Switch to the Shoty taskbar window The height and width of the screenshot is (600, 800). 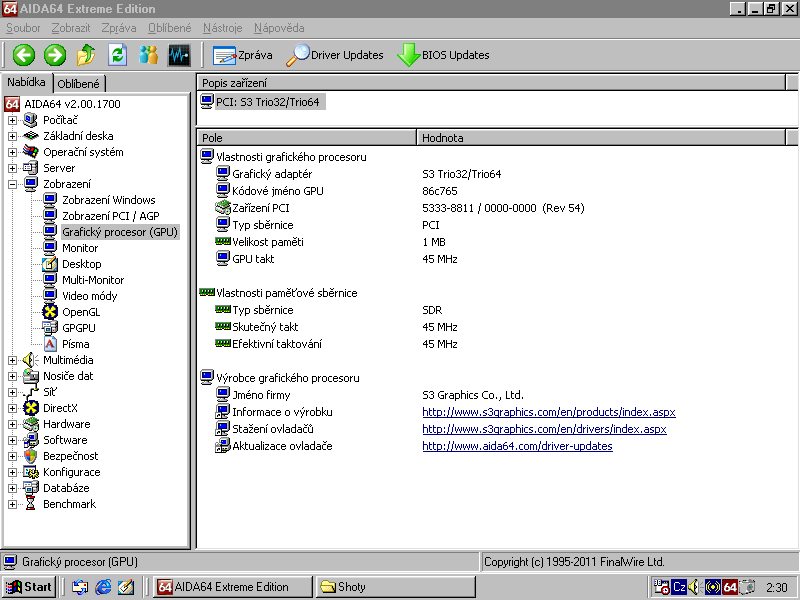click(395, 587)
